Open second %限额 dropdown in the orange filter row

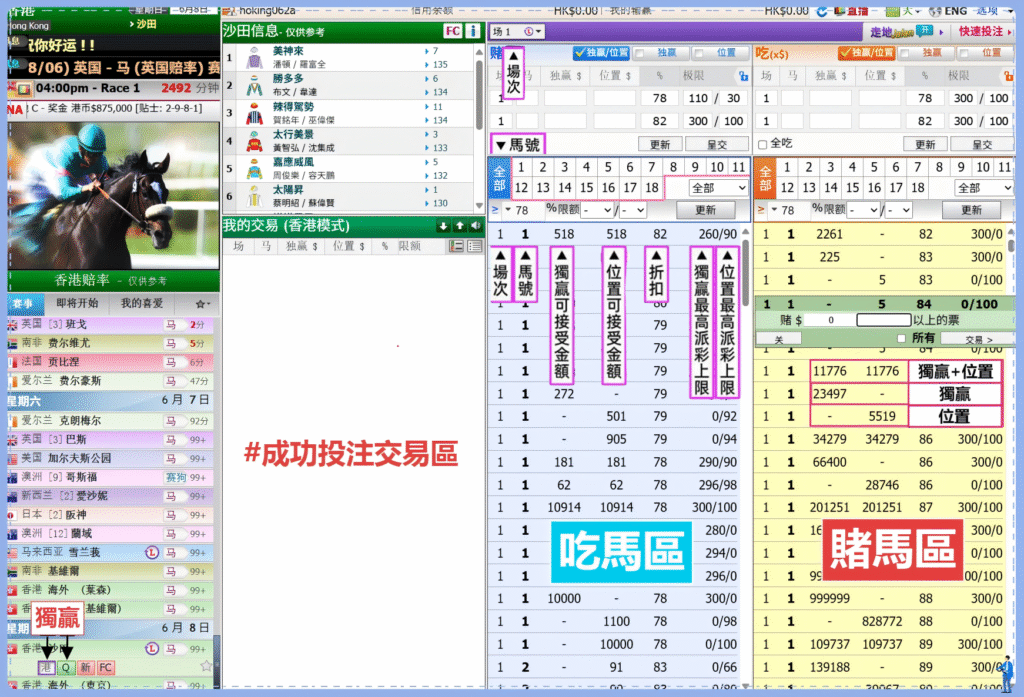coord(897,210)
